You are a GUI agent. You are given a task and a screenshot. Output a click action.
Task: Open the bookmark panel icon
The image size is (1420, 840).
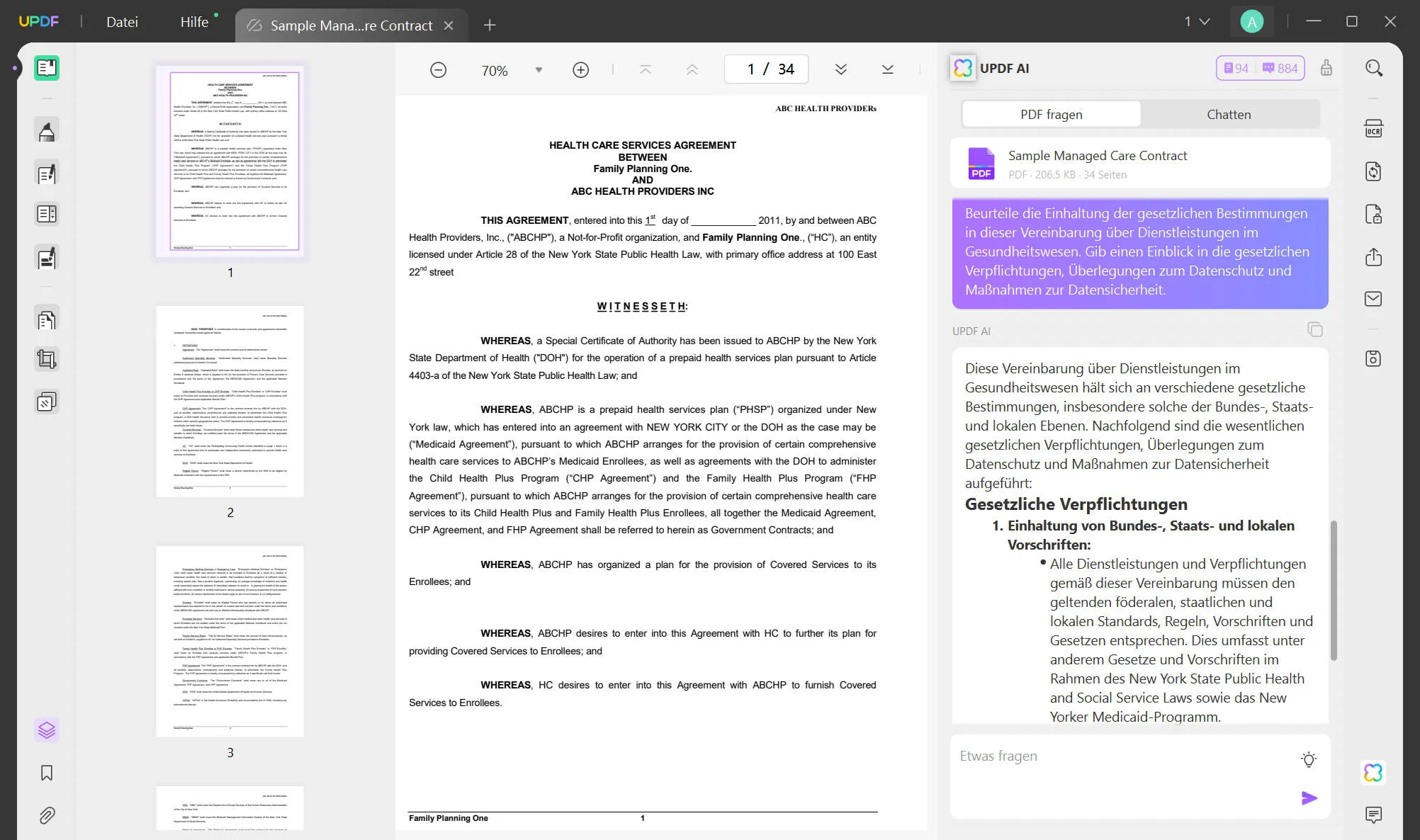point(47,773)
